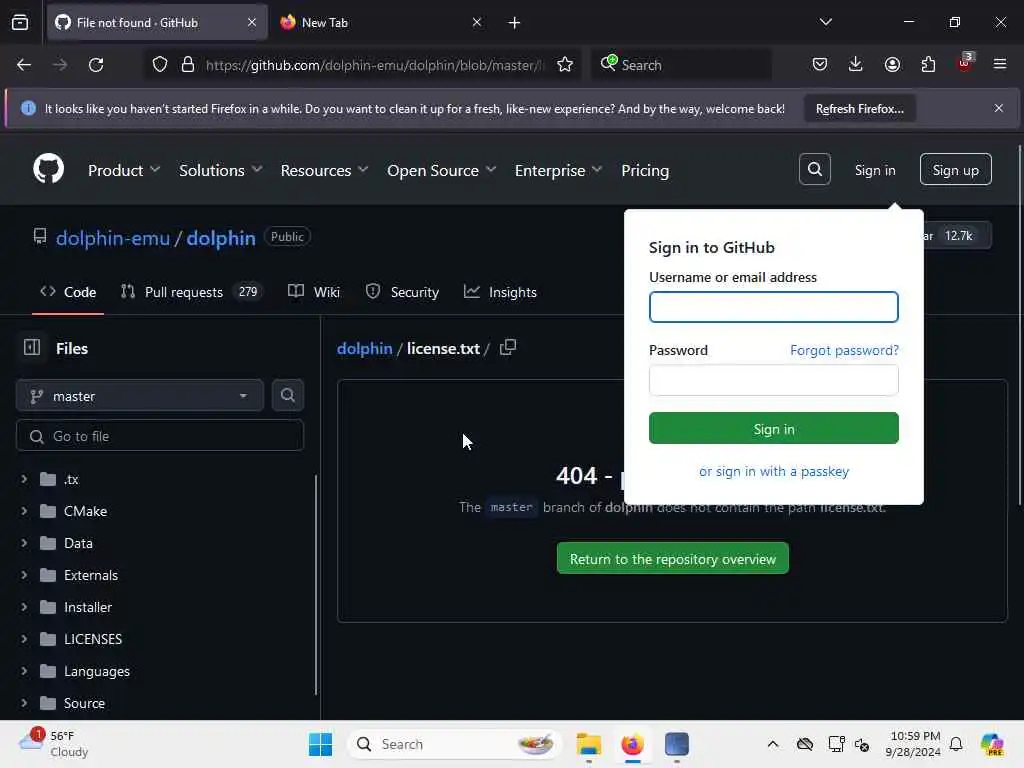Open File Explorer from taskbar
Screen dimensions: 1024x768
588,744
